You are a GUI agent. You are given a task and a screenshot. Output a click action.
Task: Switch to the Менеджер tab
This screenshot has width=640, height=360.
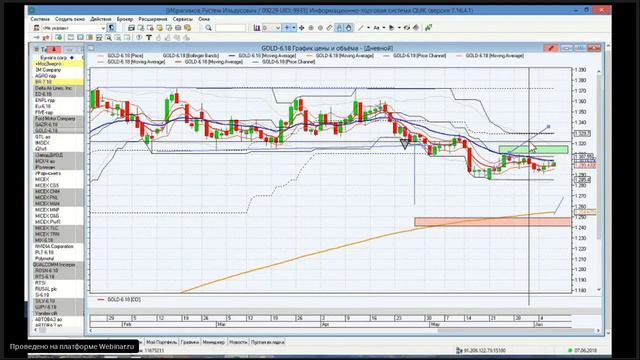pyautogui.click(x=213, y=342)
